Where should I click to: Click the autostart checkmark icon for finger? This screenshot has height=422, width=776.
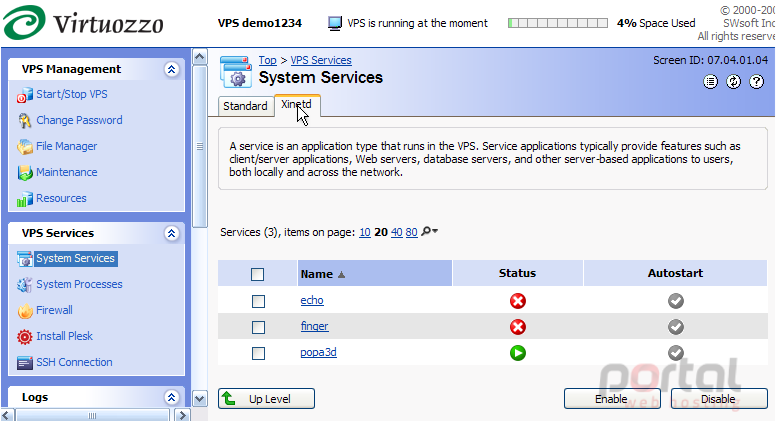click(676, 327)
